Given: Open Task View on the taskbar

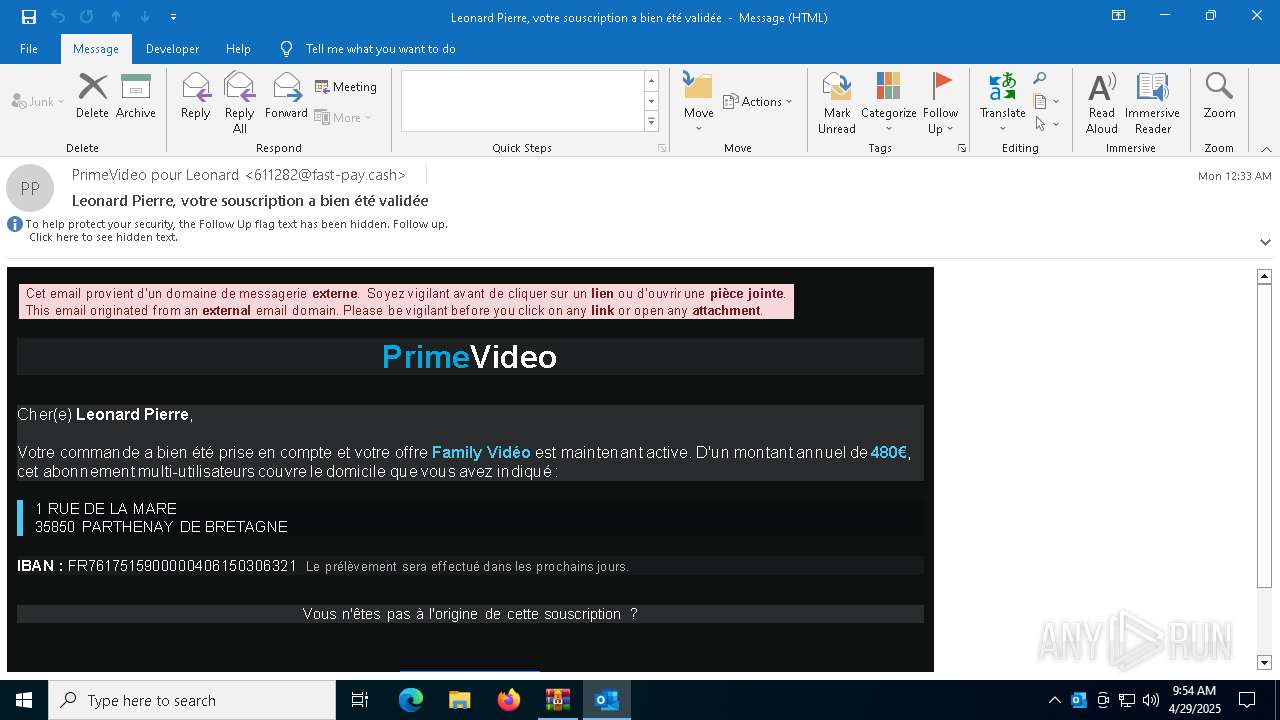Looking at the screenshot, I should pyautogui.click(x=360, y=700).
